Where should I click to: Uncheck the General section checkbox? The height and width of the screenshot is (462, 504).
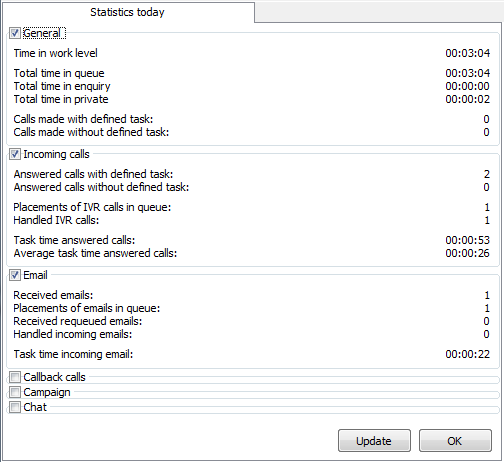(x=15, y=33)
